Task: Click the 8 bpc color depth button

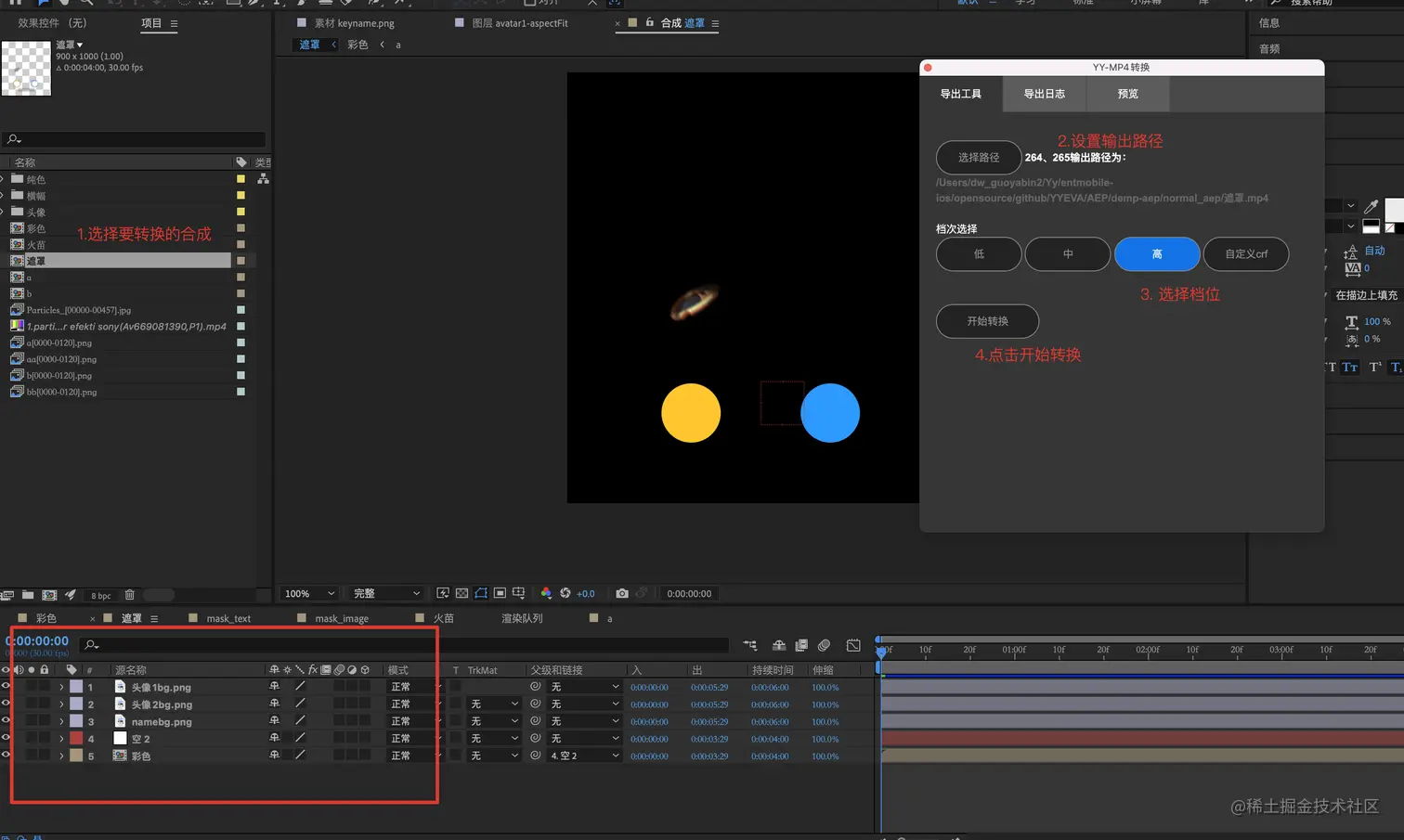Action: click(x=101, y=595)
